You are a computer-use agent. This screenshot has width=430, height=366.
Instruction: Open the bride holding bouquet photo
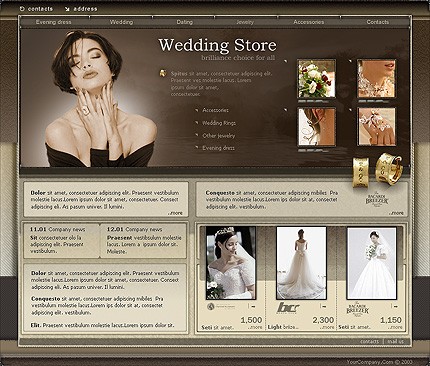click(372, 263)
